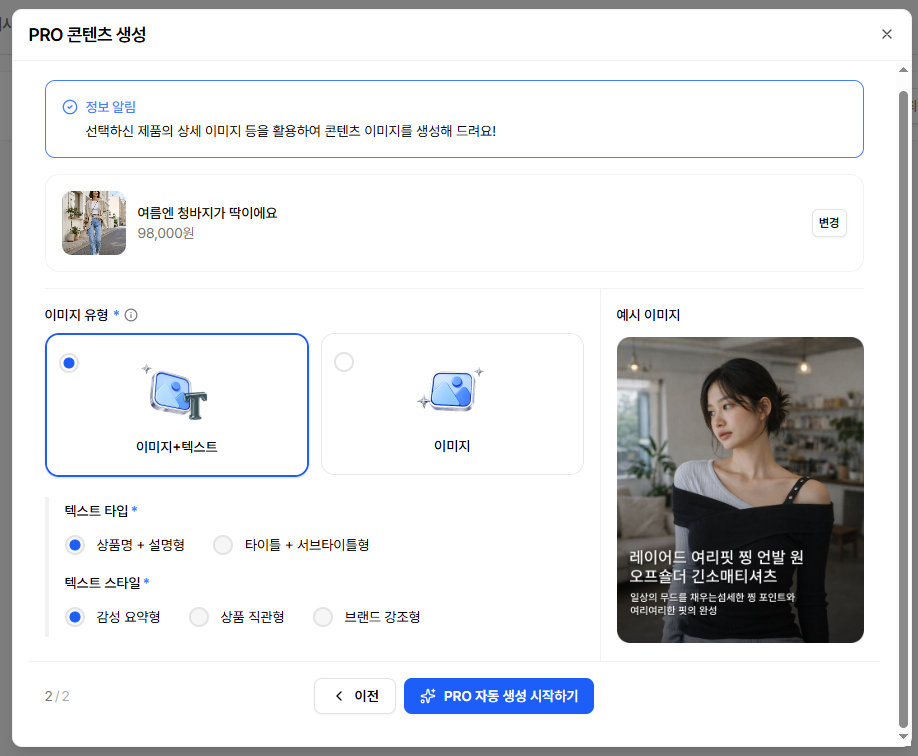Click the checkmark icon next to 정보 알림
The width and height of the screenshot is (918, 756).
(70, 107)
